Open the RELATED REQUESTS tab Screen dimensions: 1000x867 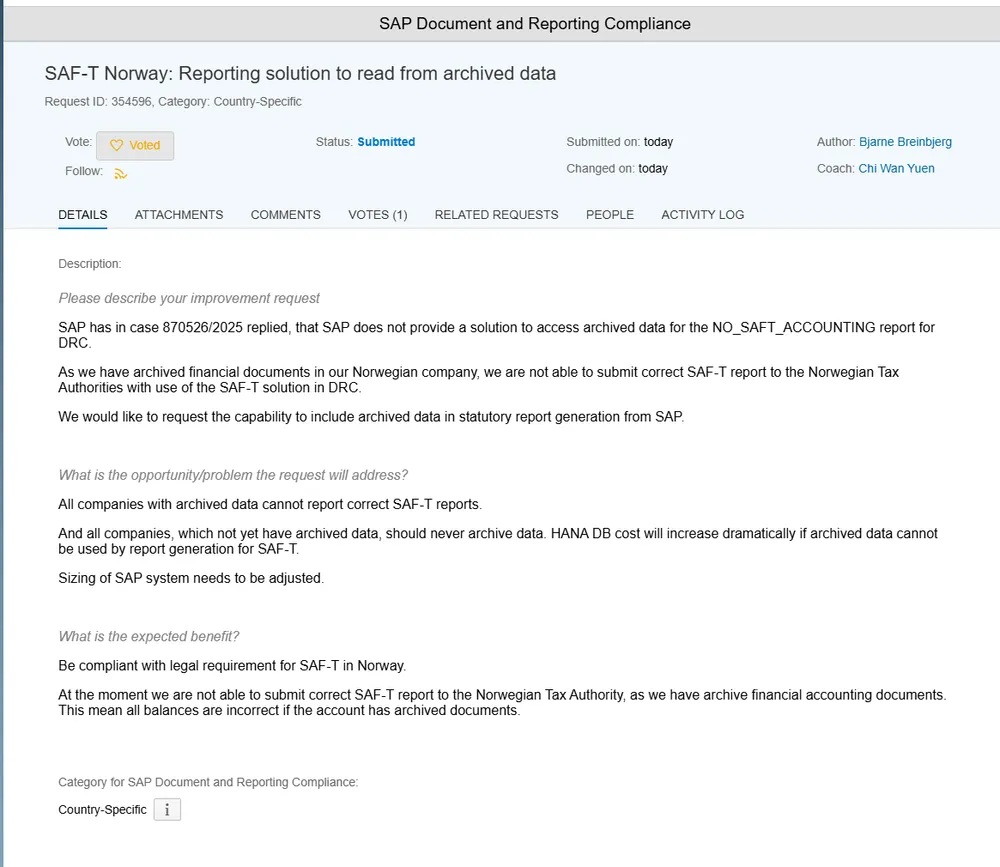point(497,215)
